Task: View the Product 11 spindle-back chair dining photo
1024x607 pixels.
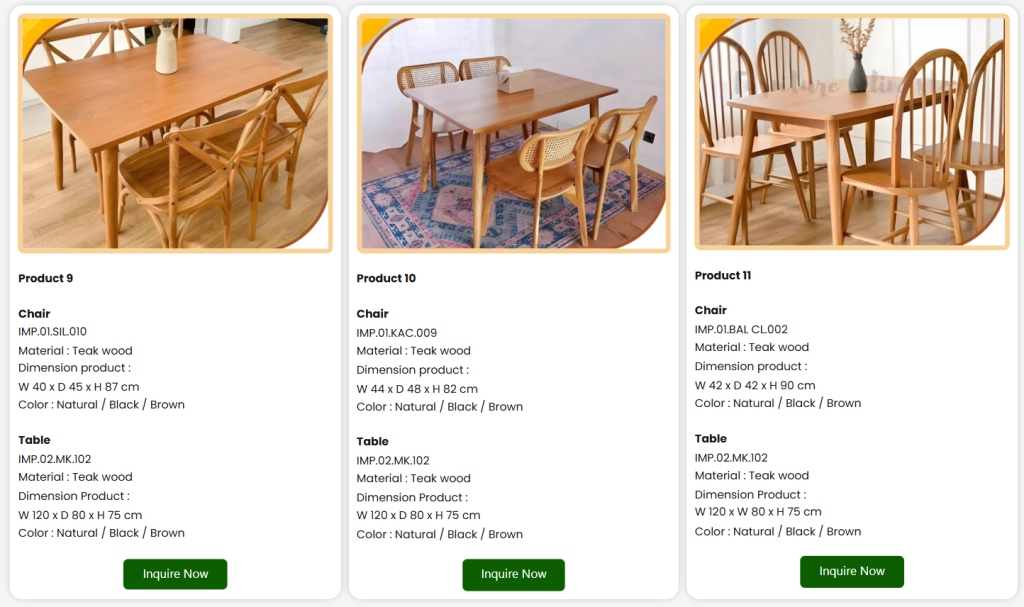Action: click(851, 131)
